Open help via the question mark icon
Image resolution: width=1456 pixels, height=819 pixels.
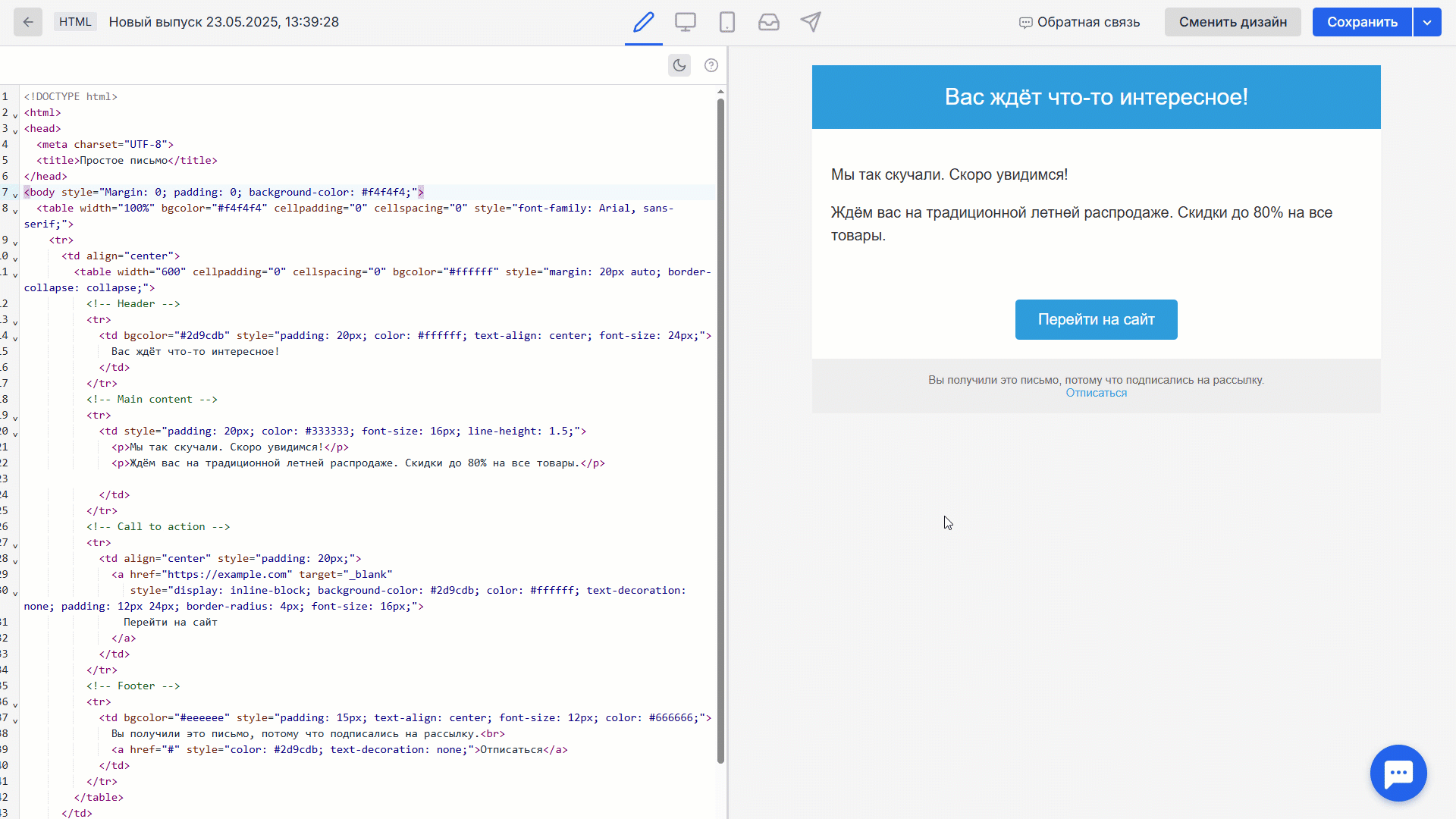711,65
